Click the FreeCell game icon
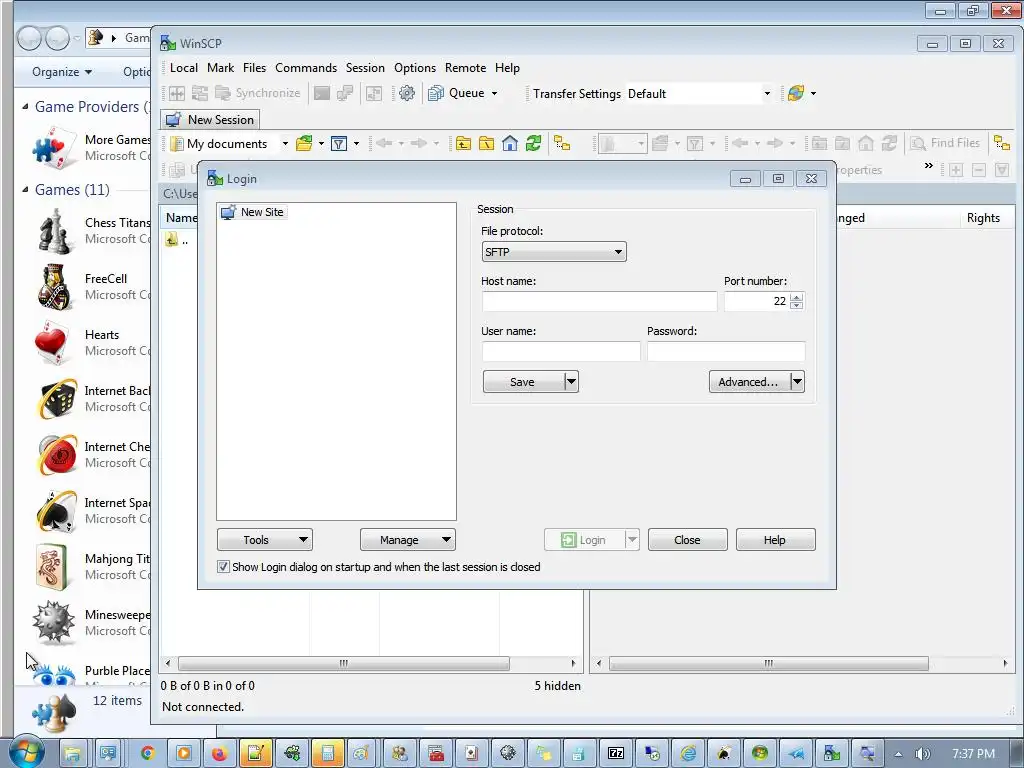Screen dimensions: 1024x768 (x=54, y=287)
